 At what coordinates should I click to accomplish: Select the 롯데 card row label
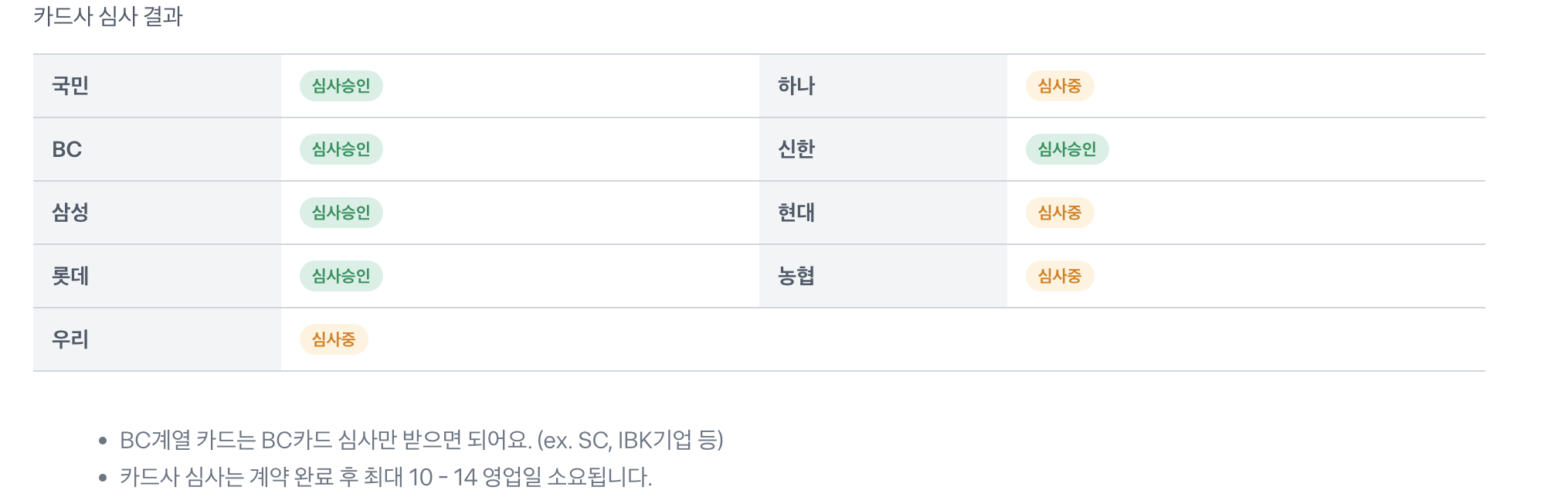click(x=70, y=276)
